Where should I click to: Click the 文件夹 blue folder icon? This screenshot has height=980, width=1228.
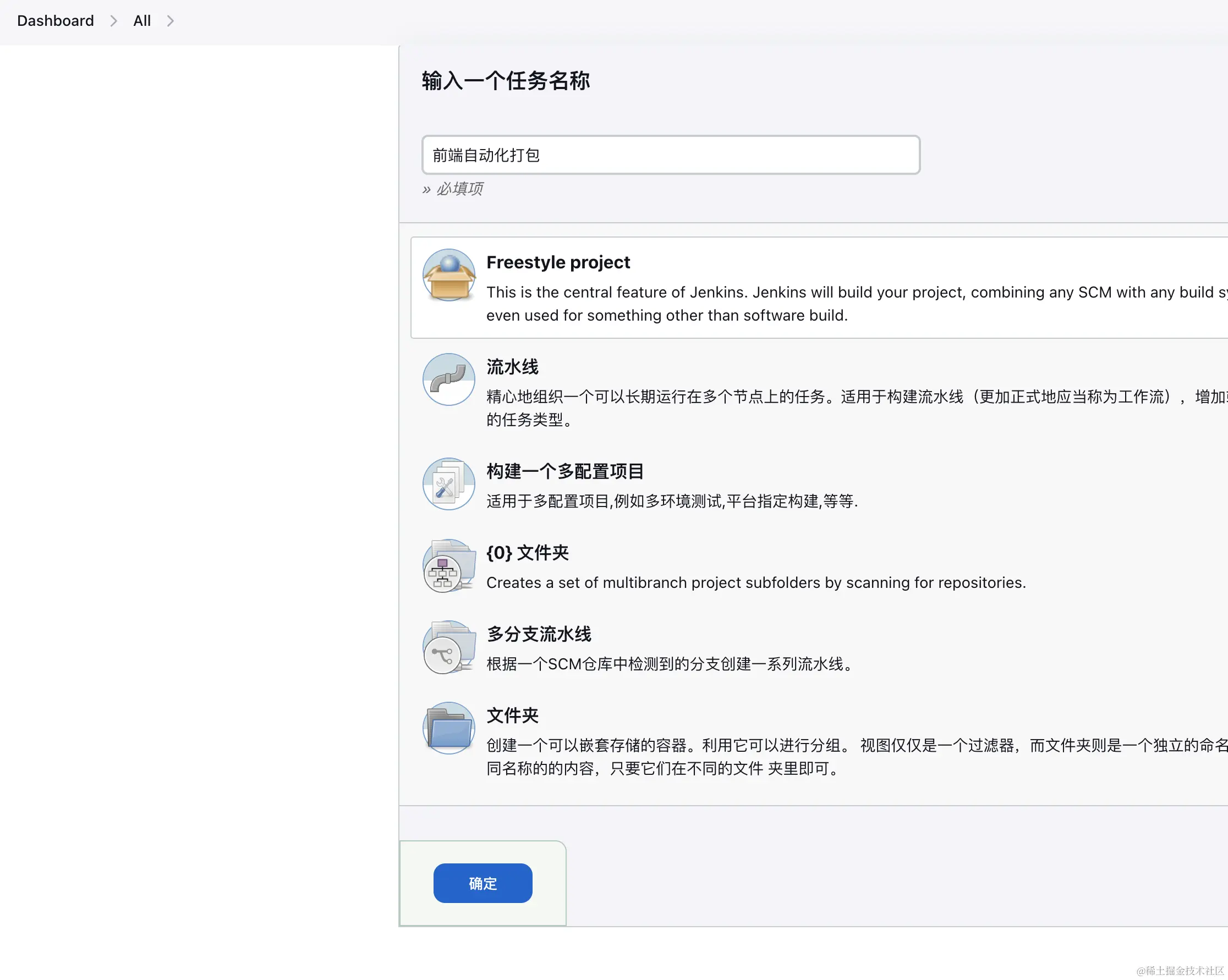coord(448,729)
